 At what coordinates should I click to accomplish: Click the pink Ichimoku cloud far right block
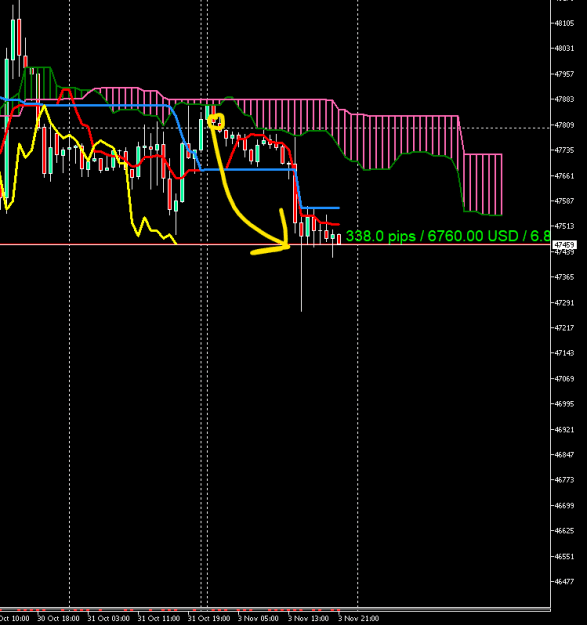click(x=483, y=184)
